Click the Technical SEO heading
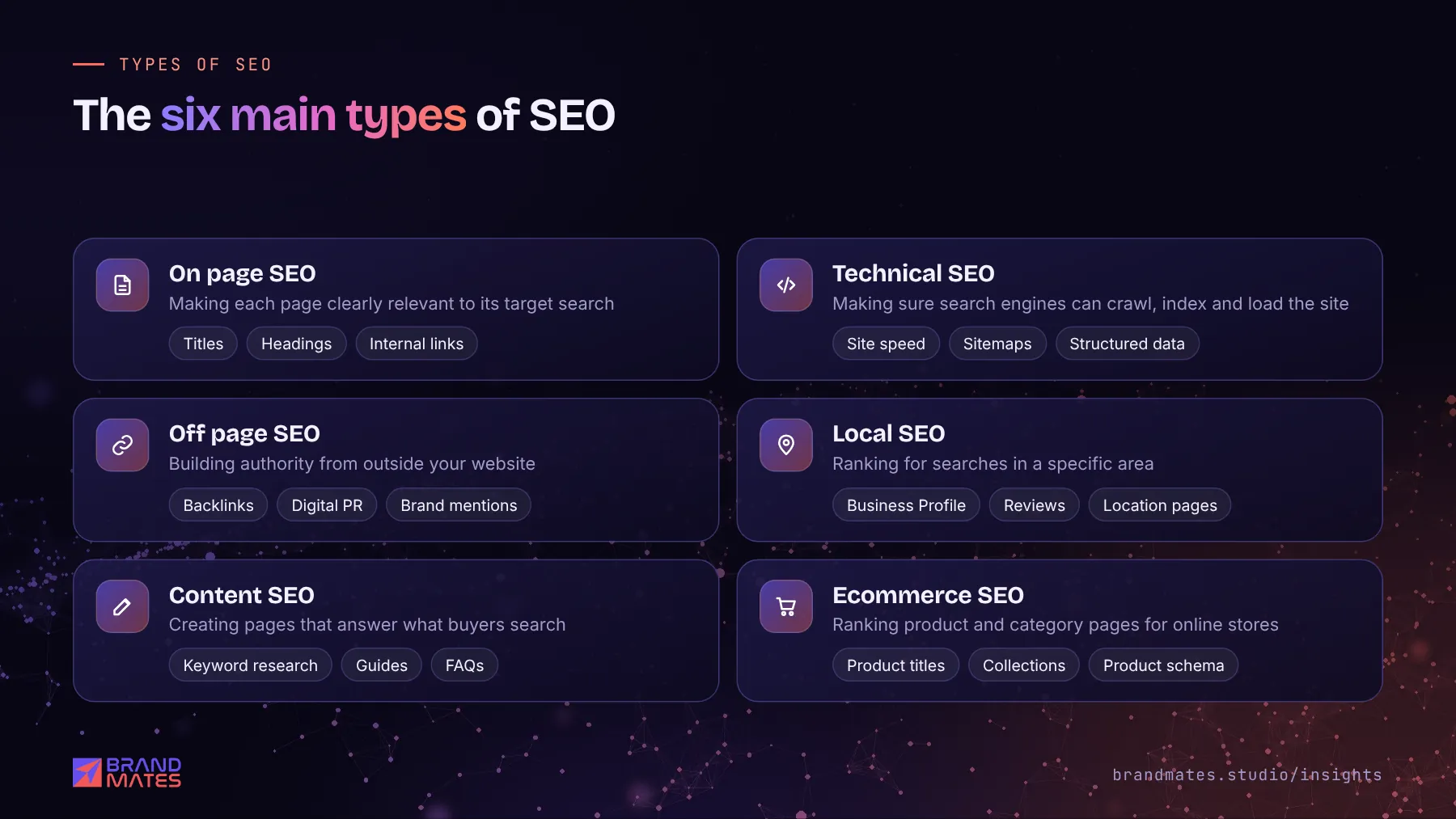1456x819 pixels. [x=913, y=273]
